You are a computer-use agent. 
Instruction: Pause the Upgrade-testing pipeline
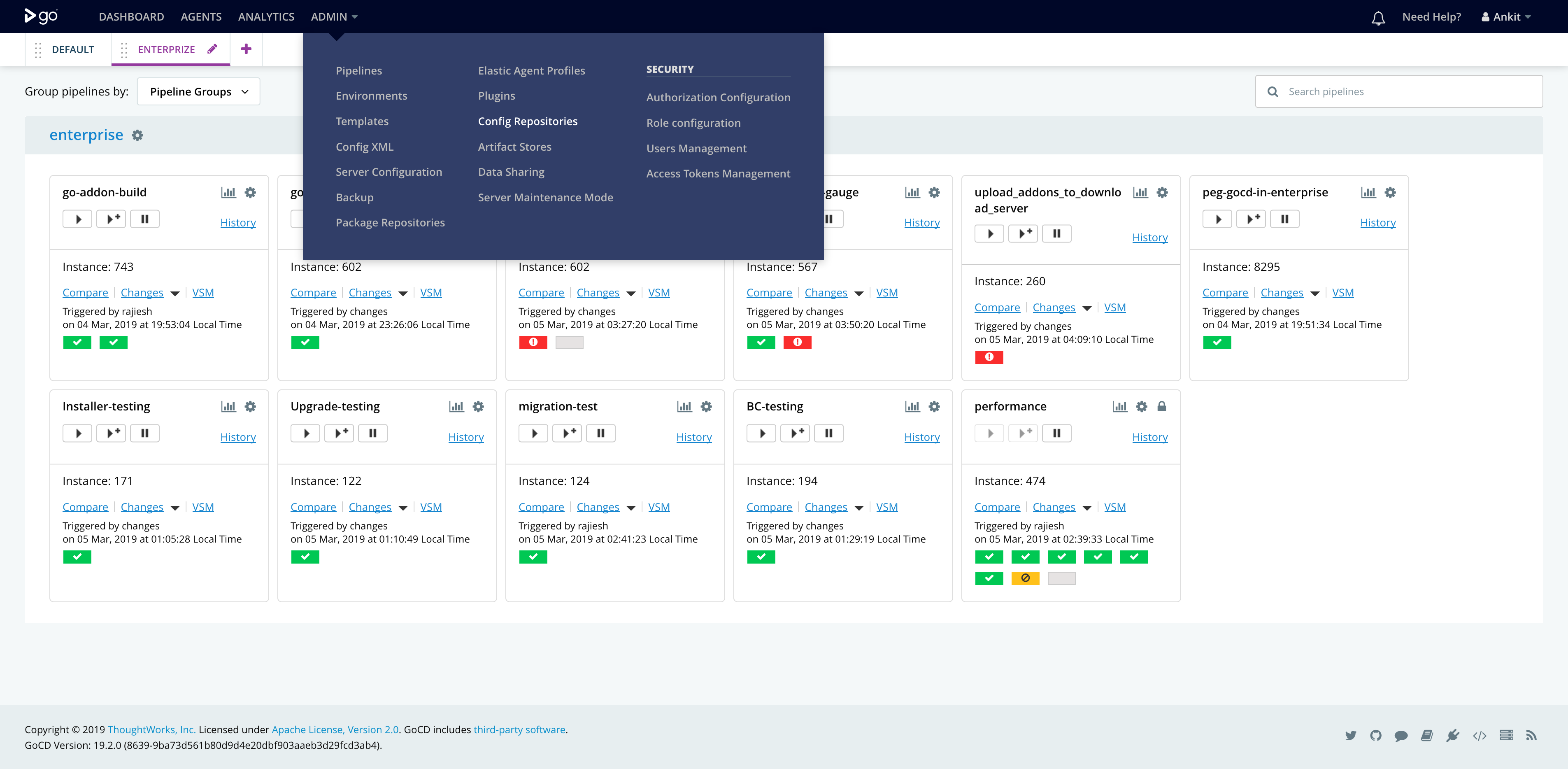373,433
